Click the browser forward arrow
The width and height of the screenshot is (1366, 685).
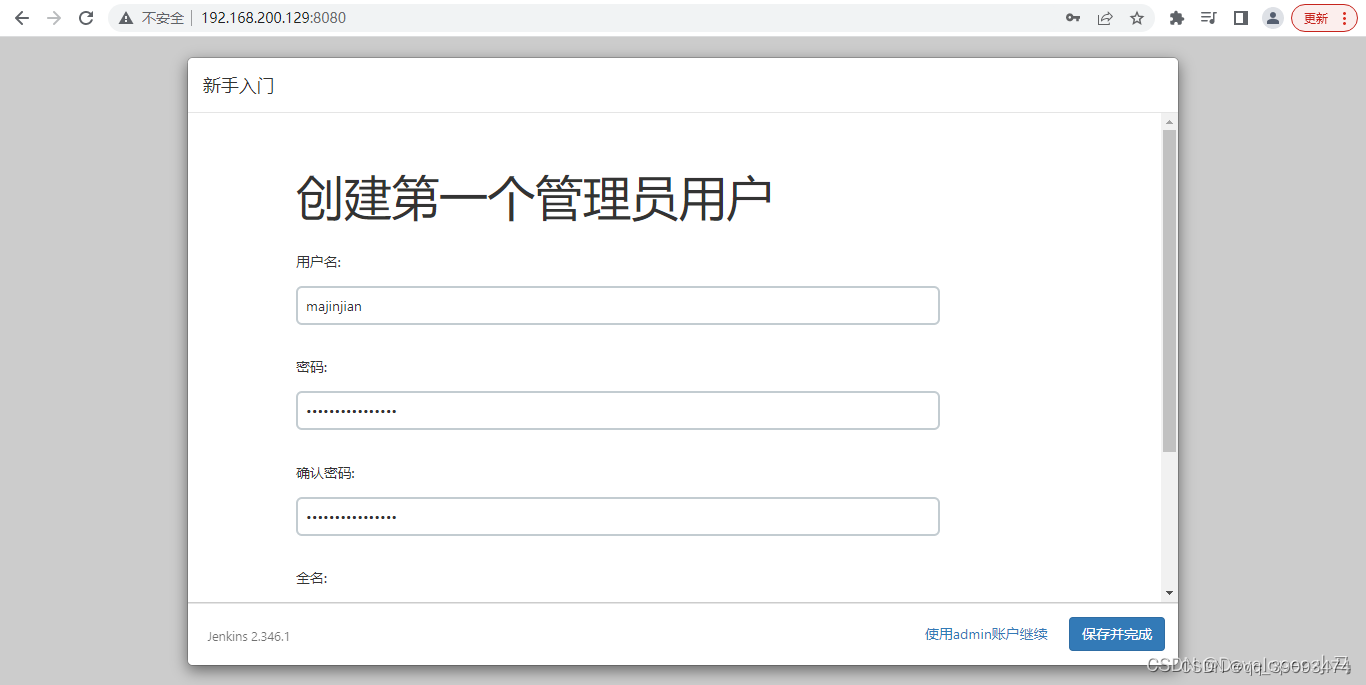click(54, 18)
